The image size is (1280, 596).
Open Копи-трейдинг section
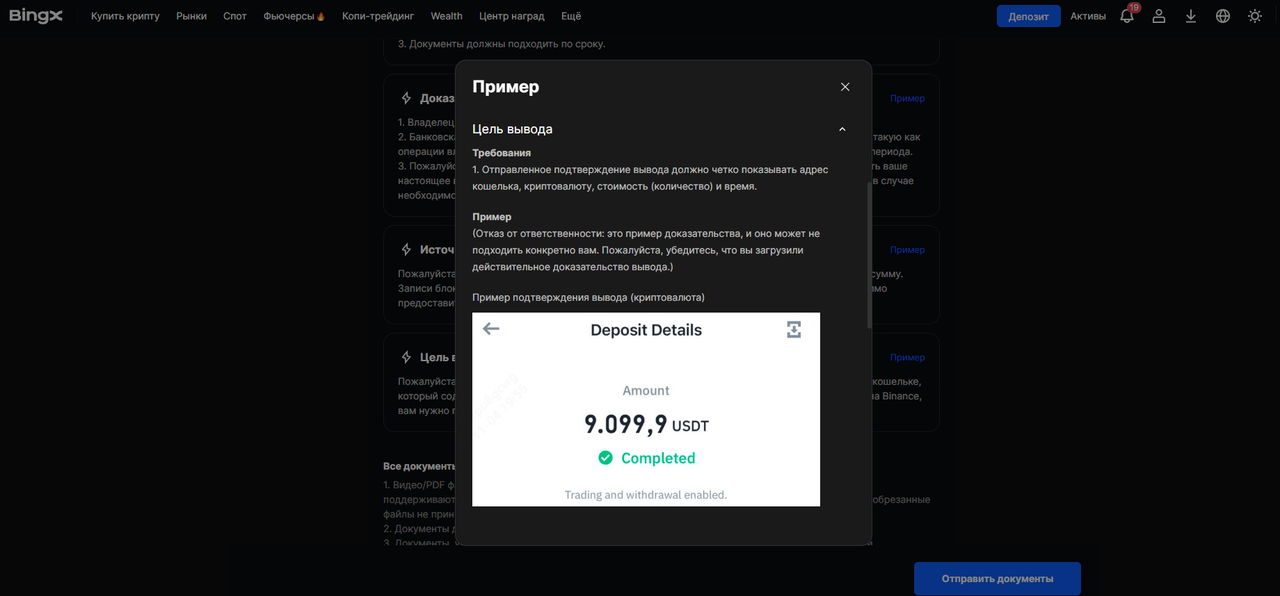[x=378, y=16]
